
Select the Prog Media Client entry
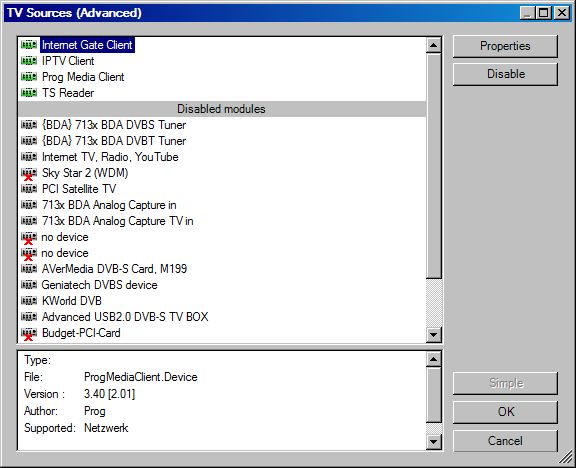(83, 77)
